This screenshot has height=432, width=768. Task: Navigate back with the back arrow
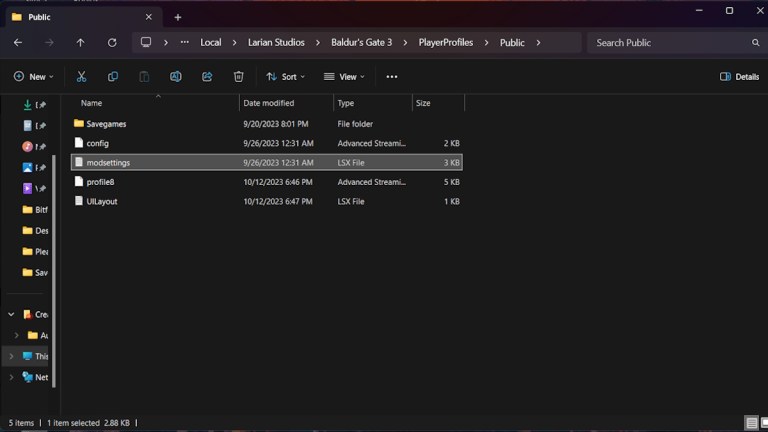pyautogui.click(x=18, y=43)
